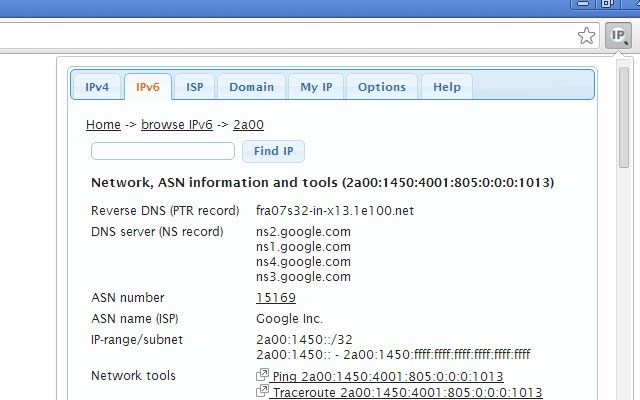Go to the Domain tab
The image size is (640, 400).
point(251,87)
